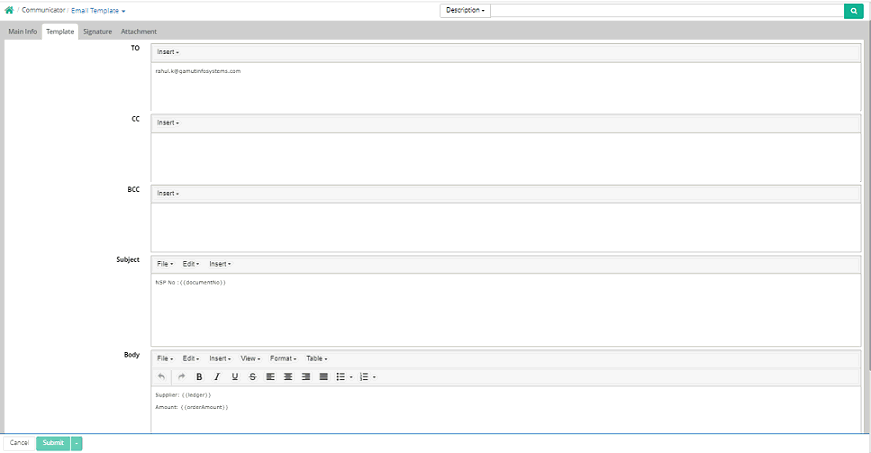The image size is (871, 453).
Task: Apply strikethrough in Body editor
Action: tap(252, 377)
